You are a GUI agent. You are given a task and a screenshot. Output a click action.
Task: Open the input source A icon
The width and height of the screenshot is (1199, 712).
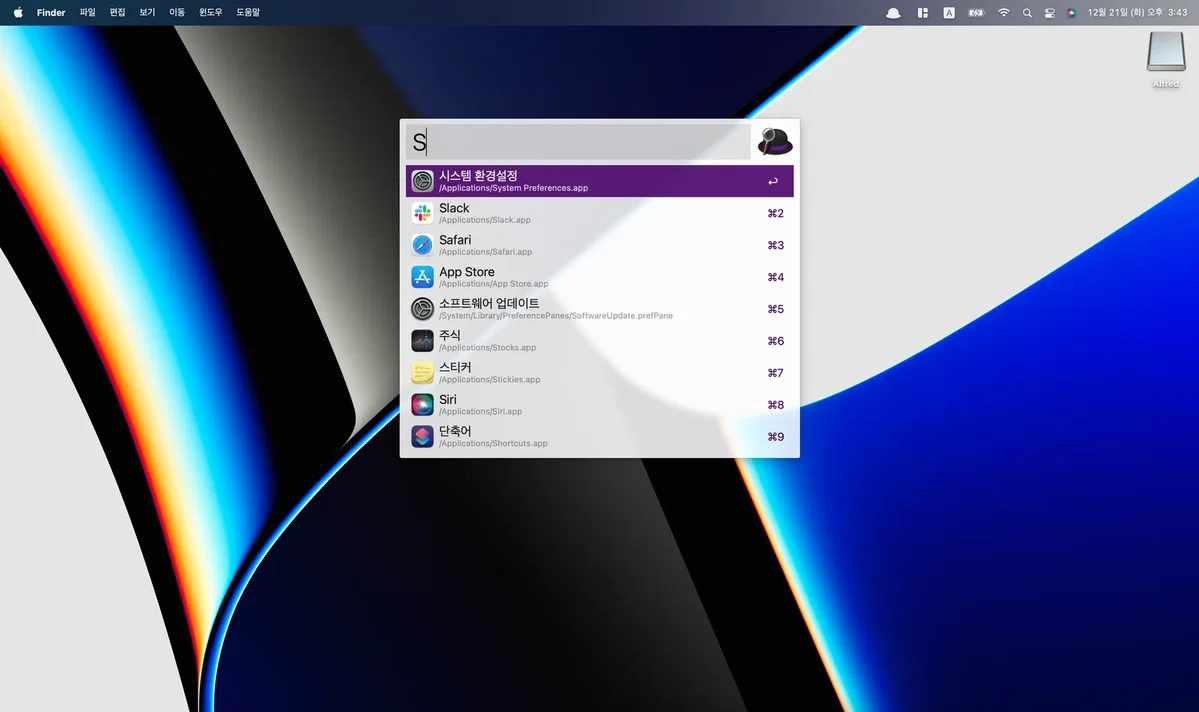click(x=949, y=13)
